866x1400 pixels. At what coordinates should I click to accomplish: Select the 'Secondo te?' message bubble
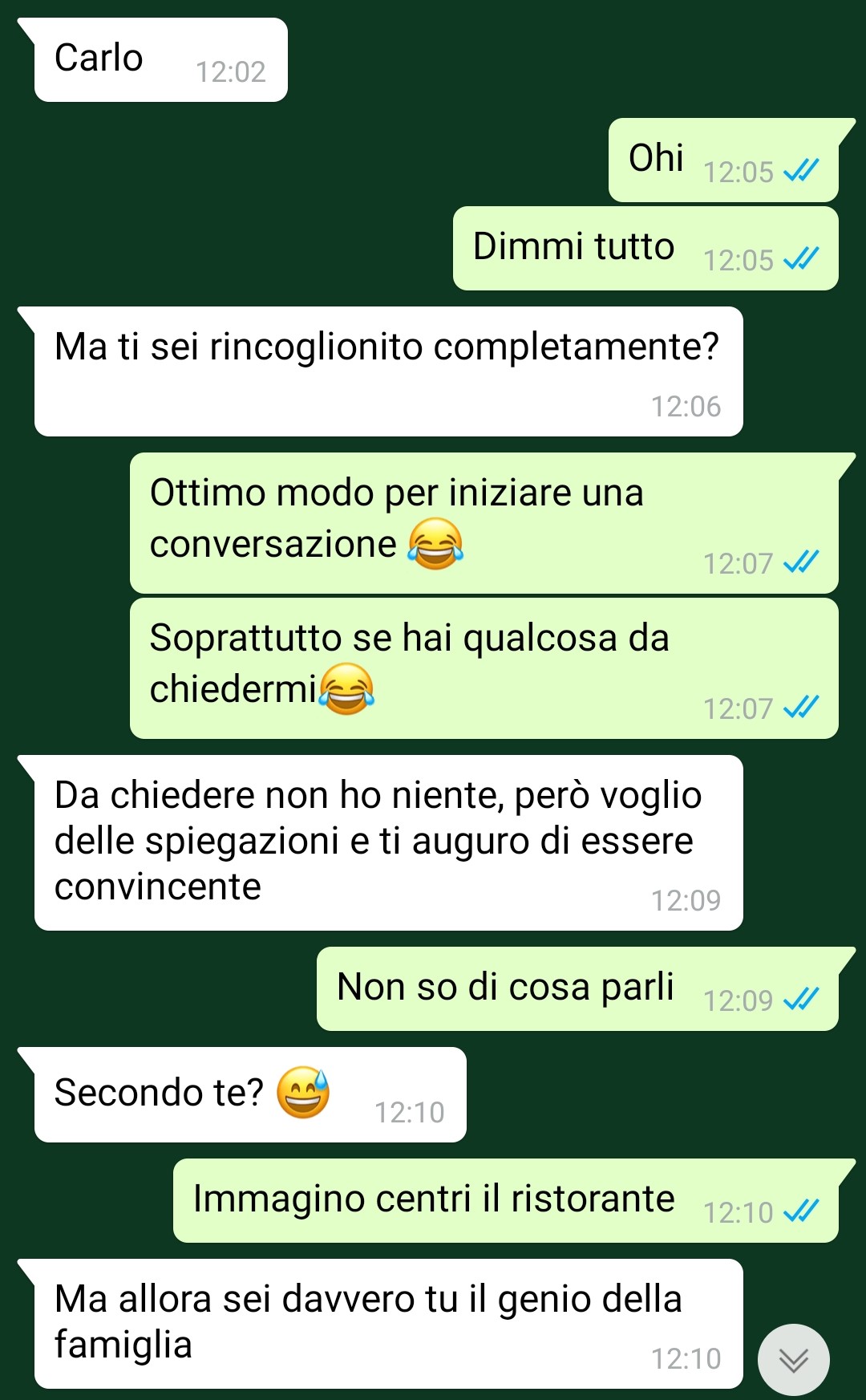249,1094
